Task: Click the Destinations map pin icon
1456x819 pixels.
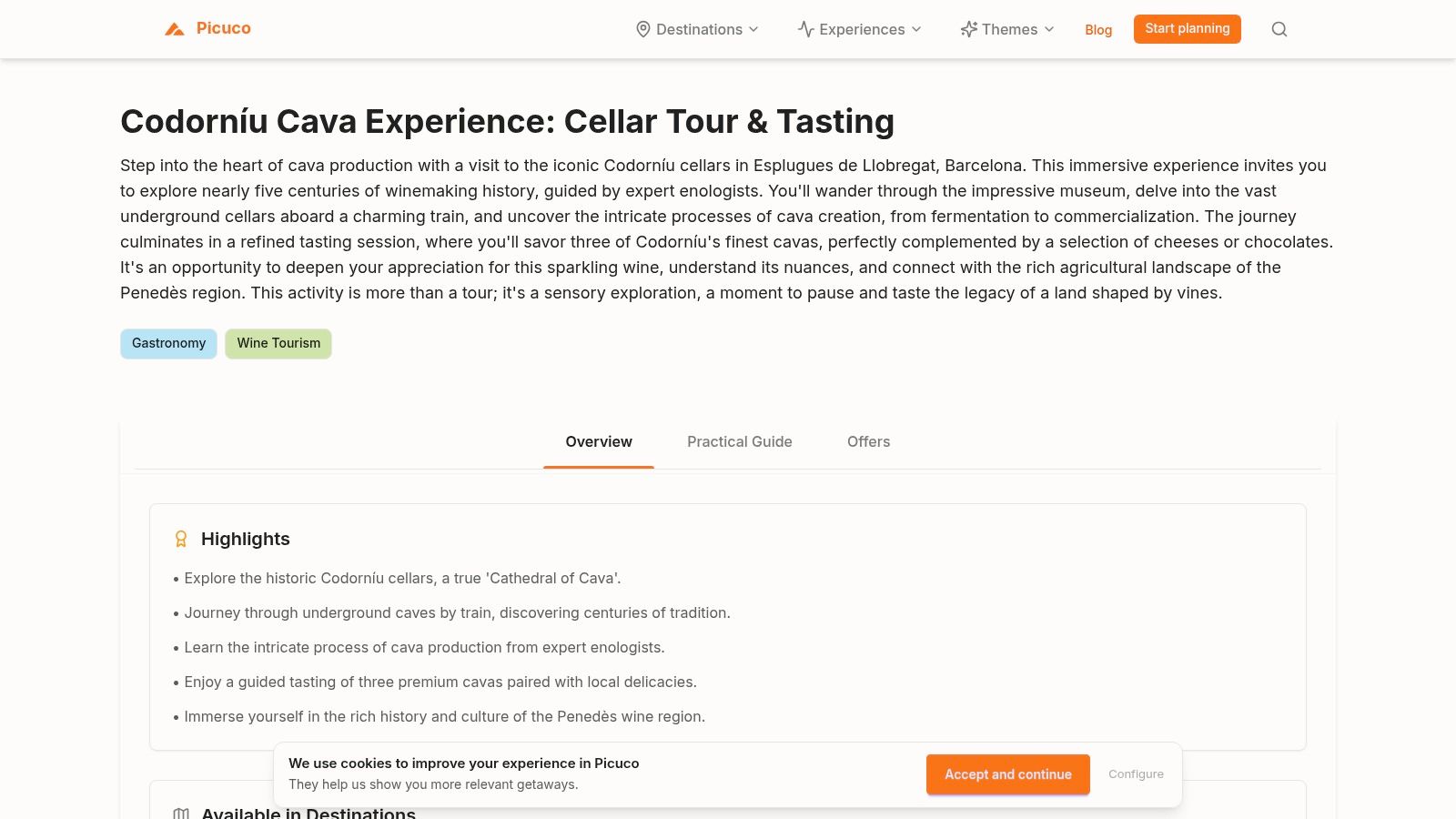Action: tap(642, 29)
